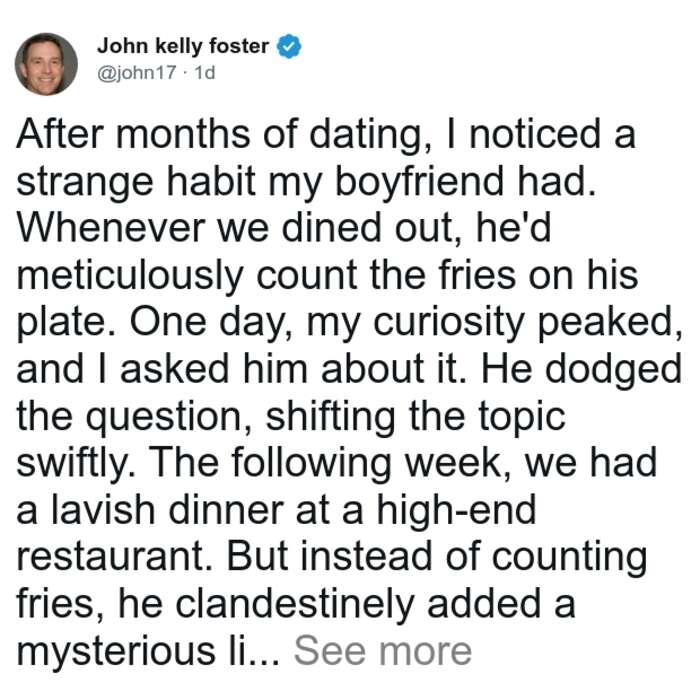The width and height of the screenshot is (700, 700).
Task: Click the text 'But instead of counting'
Action: [437, 557]
